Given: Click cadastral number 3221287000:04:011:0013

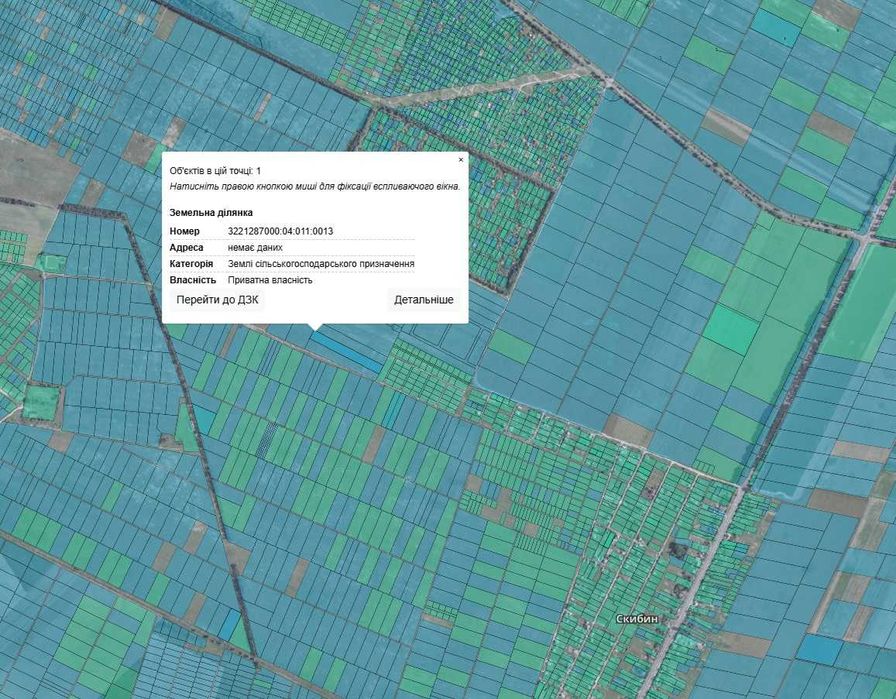Looking at the screenshot, I should (x=280, y=231).
